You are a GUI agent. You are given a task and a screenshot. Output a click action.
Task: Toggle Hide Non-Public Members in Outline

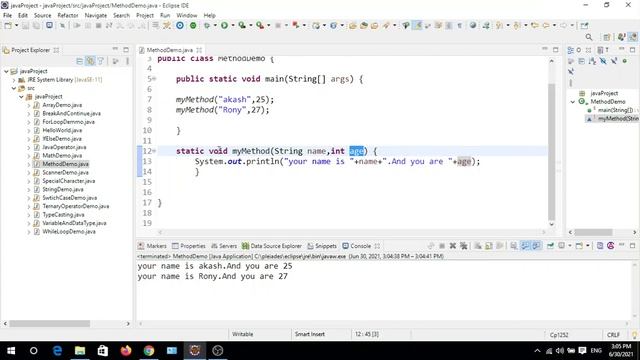[624, 61]
